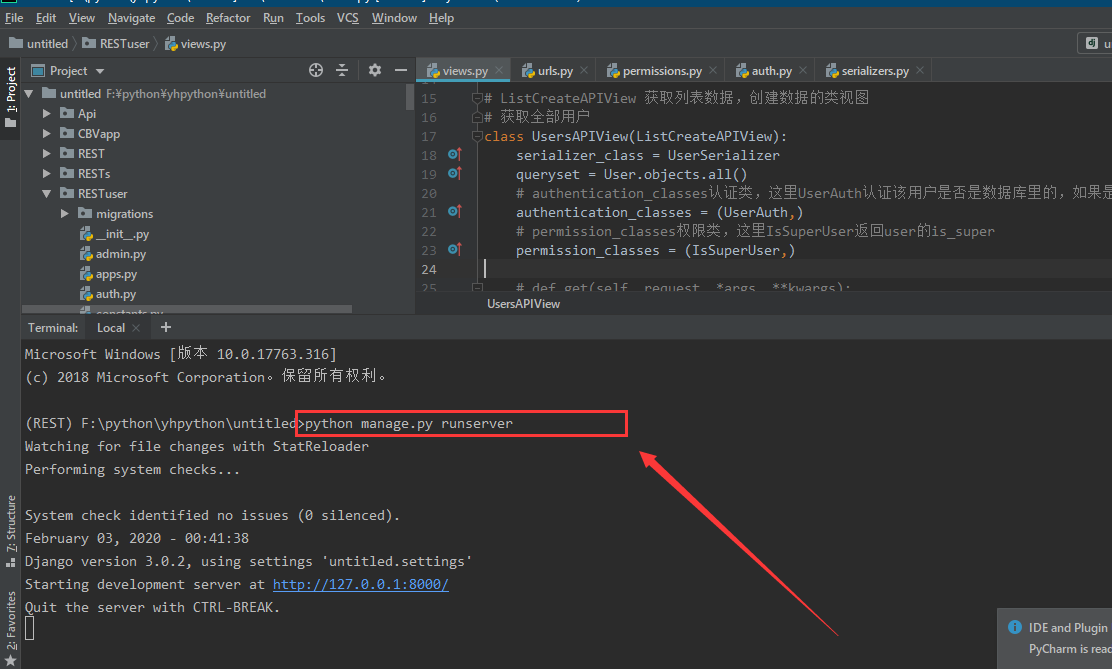Open the http://127.0.0.1:8000/ link
Image resolution: width=1112 pixels, height=669 pixels.
tap(360, 585)
